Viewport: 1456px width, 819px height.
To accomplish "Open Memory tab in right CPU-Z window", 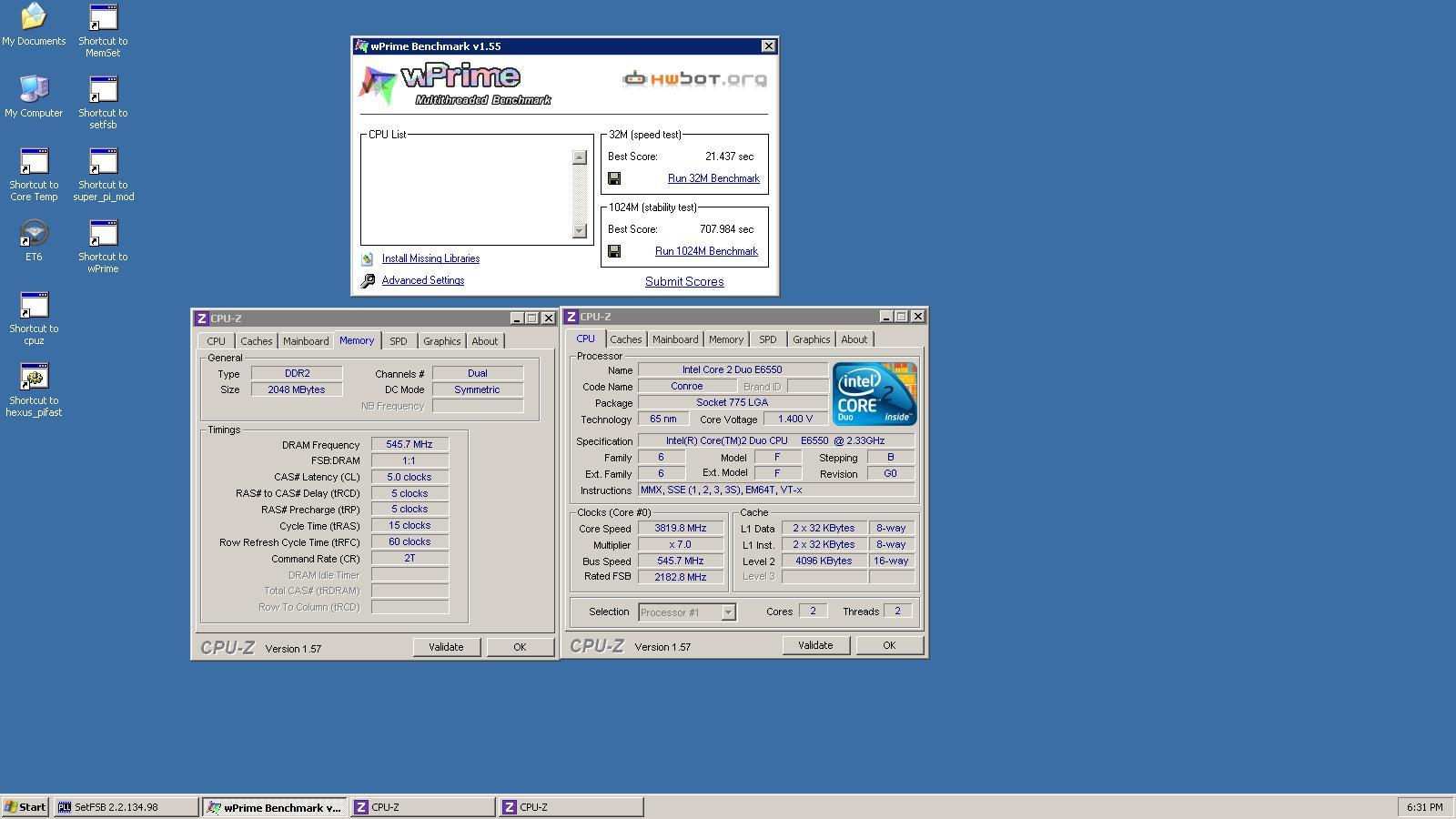I will (726, 339).
